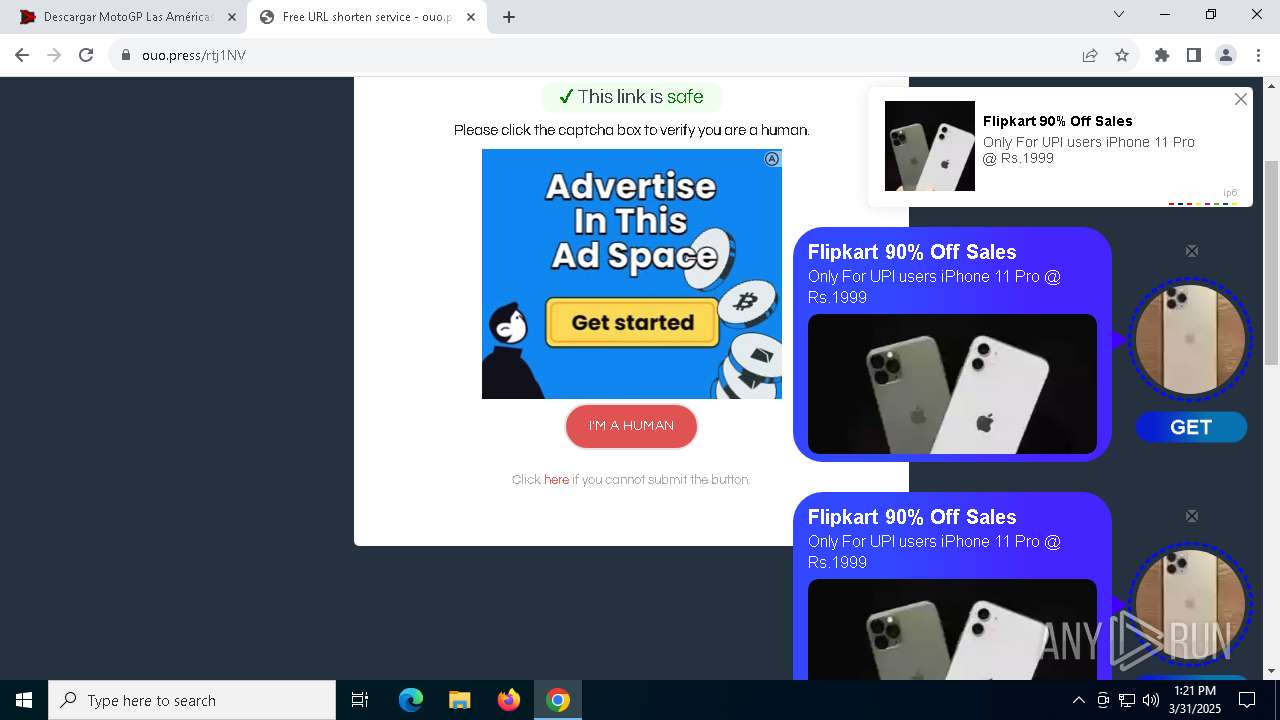The height and width of the screenshot is (720, 1280).
Task: Toggle Chrome side panel
Action: pyautogui.click(x=1194, y=55)
